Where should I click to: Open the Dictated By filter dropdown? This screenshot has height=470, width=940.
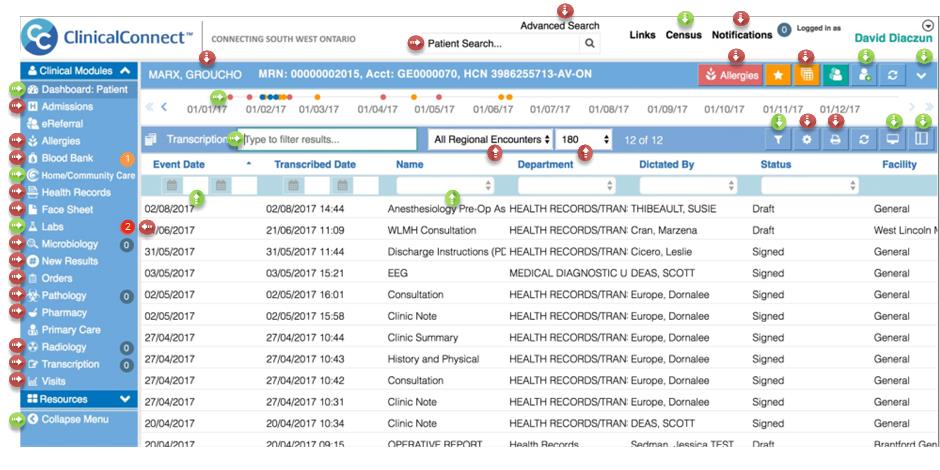pos(689,185)
